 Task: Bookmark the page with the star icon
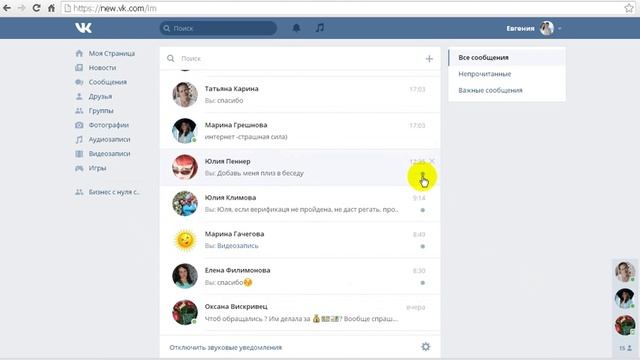[x=629, y=8]
